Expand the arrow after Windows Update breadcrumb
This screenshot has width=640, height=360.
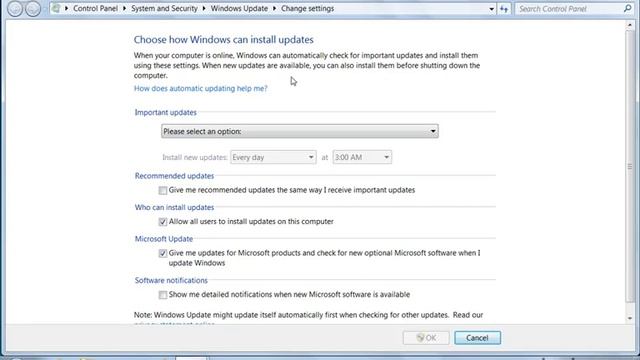[275, 9]
